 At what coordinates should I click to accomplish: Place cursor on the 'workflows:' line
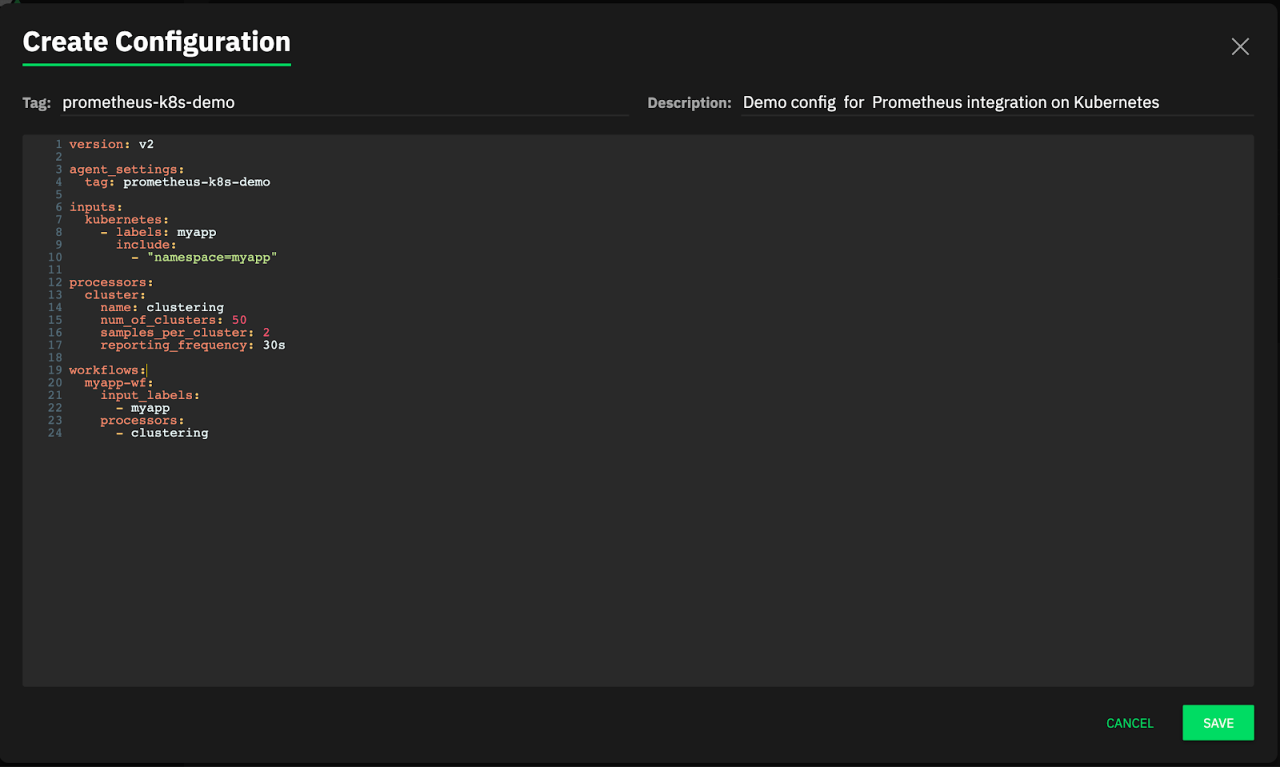[107, 370]
